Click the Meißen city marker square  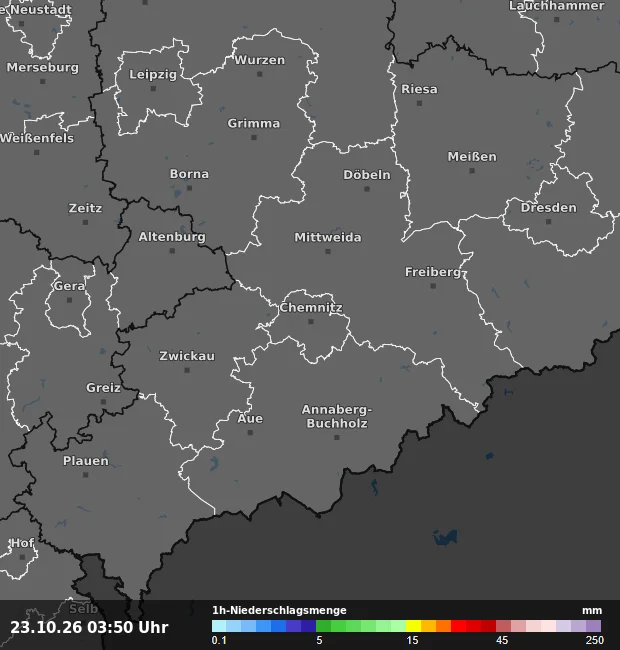click(x=472, y=171)
